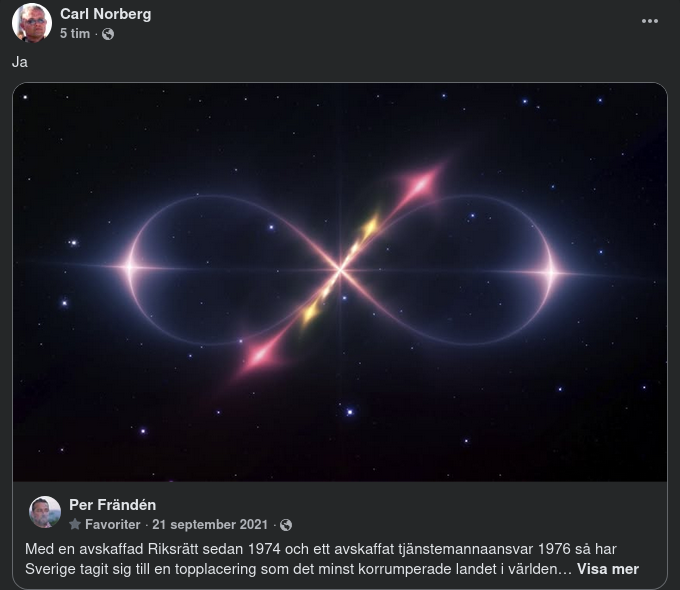Open Carl Norberg's profile picture

(x=32, y=23)
